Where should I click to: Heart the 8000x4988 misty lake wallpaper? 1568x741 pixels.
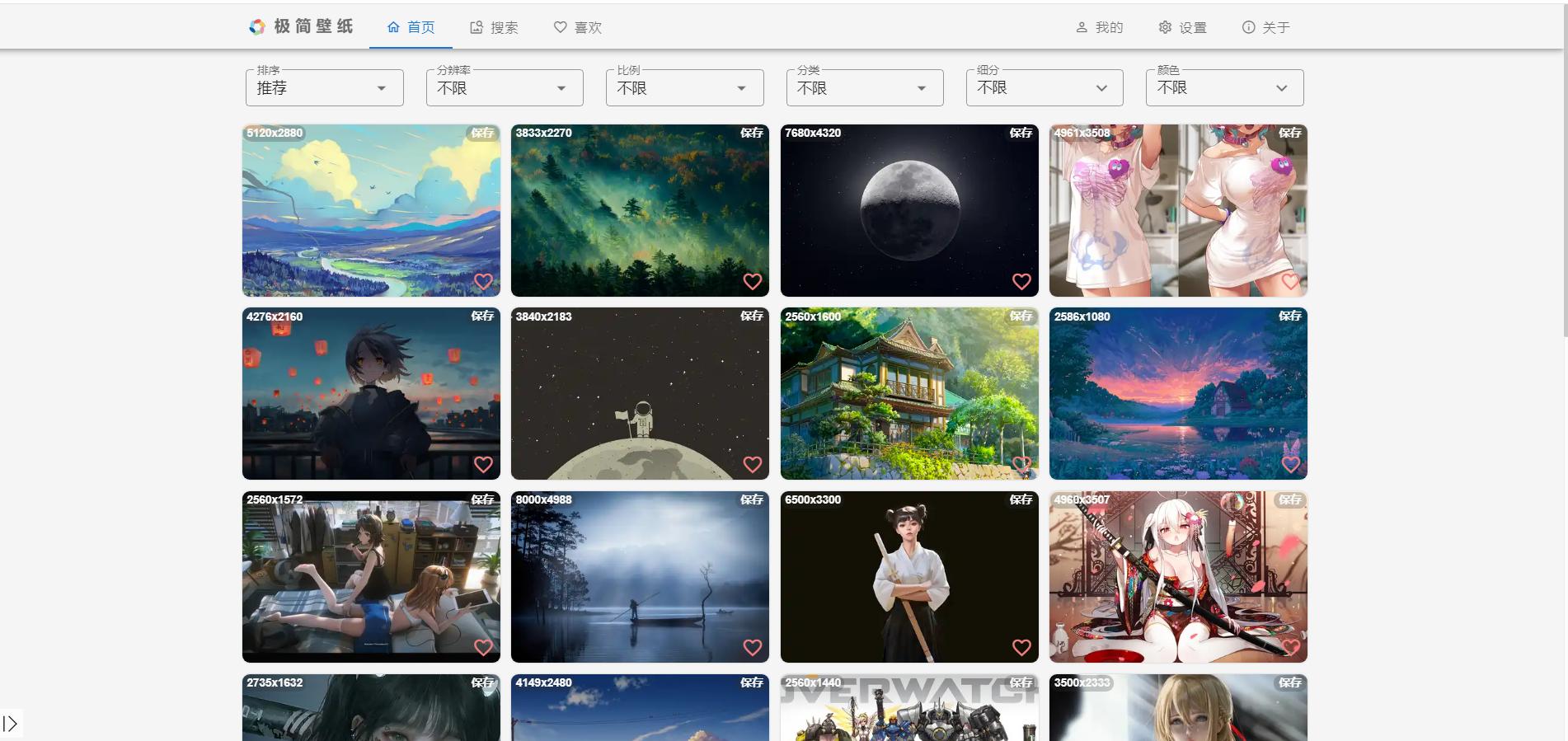752,648
